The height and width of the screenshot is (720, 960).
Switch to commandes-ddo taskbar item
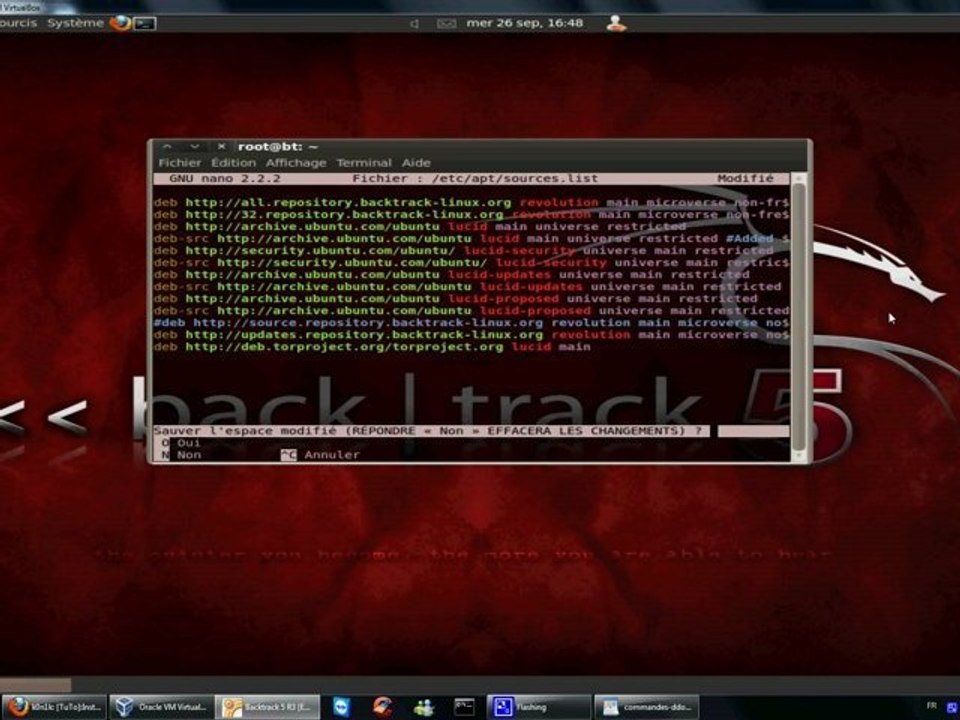[x=647, y=707]
